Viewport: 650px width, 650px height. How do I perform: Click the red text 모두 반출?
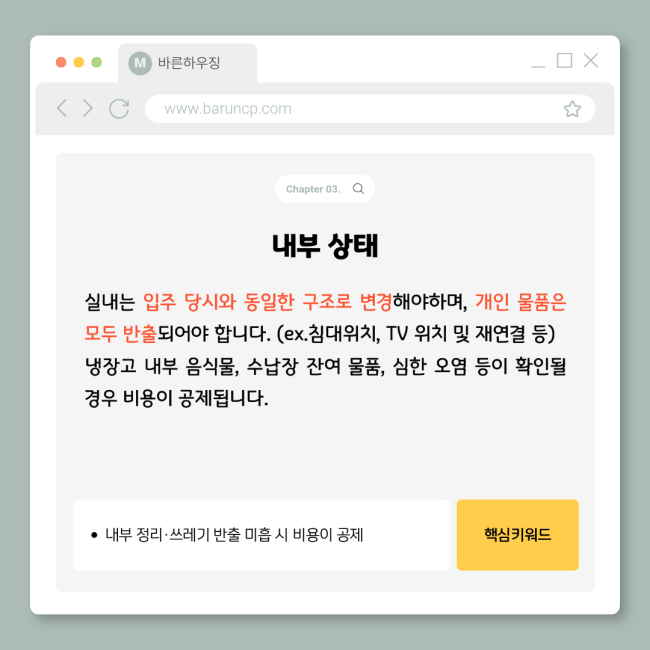(x=120, y=334)
